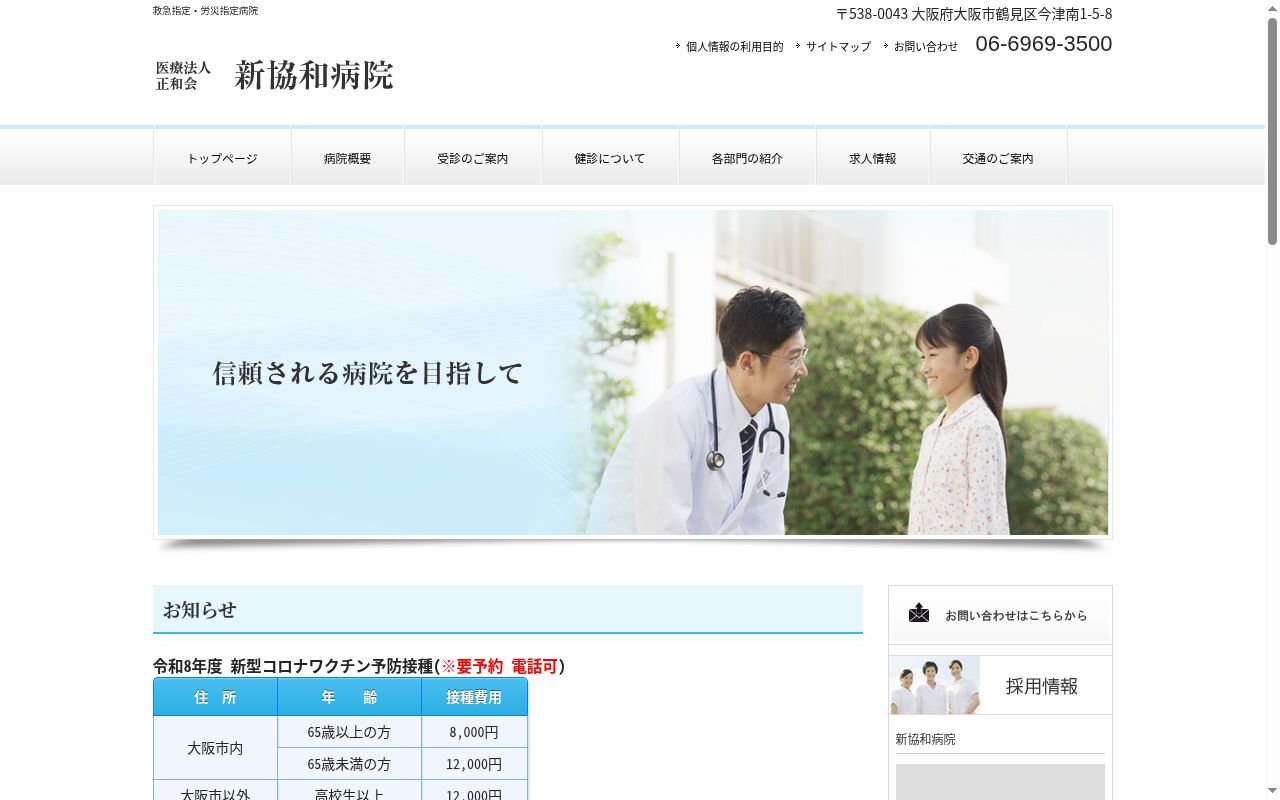The width and height of the screenshot is (1280, 800).
Task: Click the 65歳以上の方 table cell
Action: [x=349, y=732]
